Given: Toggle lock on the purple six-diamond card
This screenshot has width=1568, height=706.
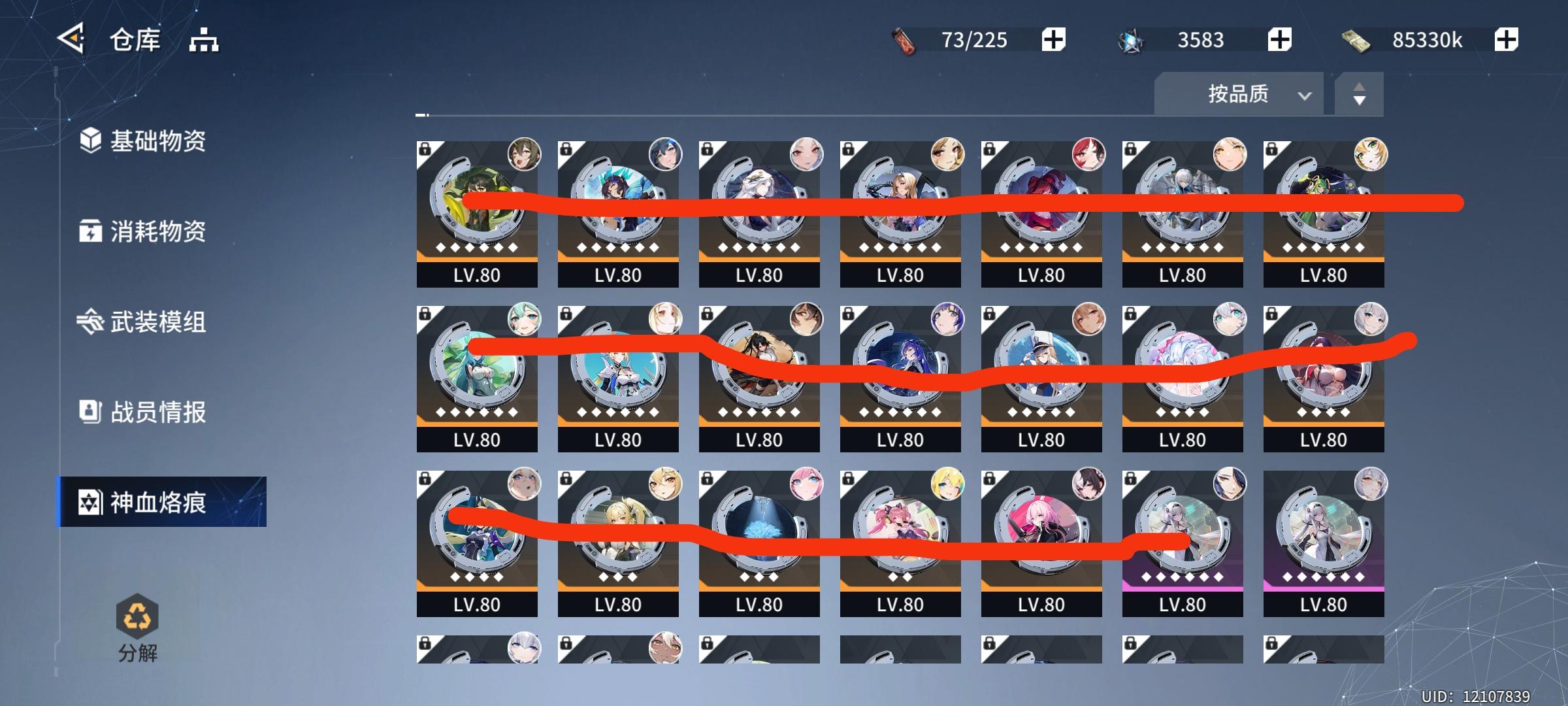Looking at the screenshot, I should pos(1130,479).
